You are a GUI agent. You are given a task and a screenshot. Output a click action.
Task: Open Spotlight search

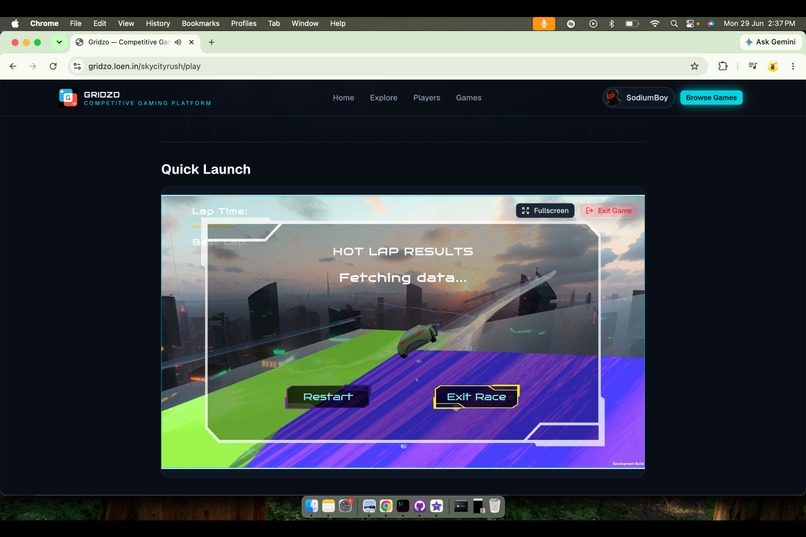coord(674,24)
